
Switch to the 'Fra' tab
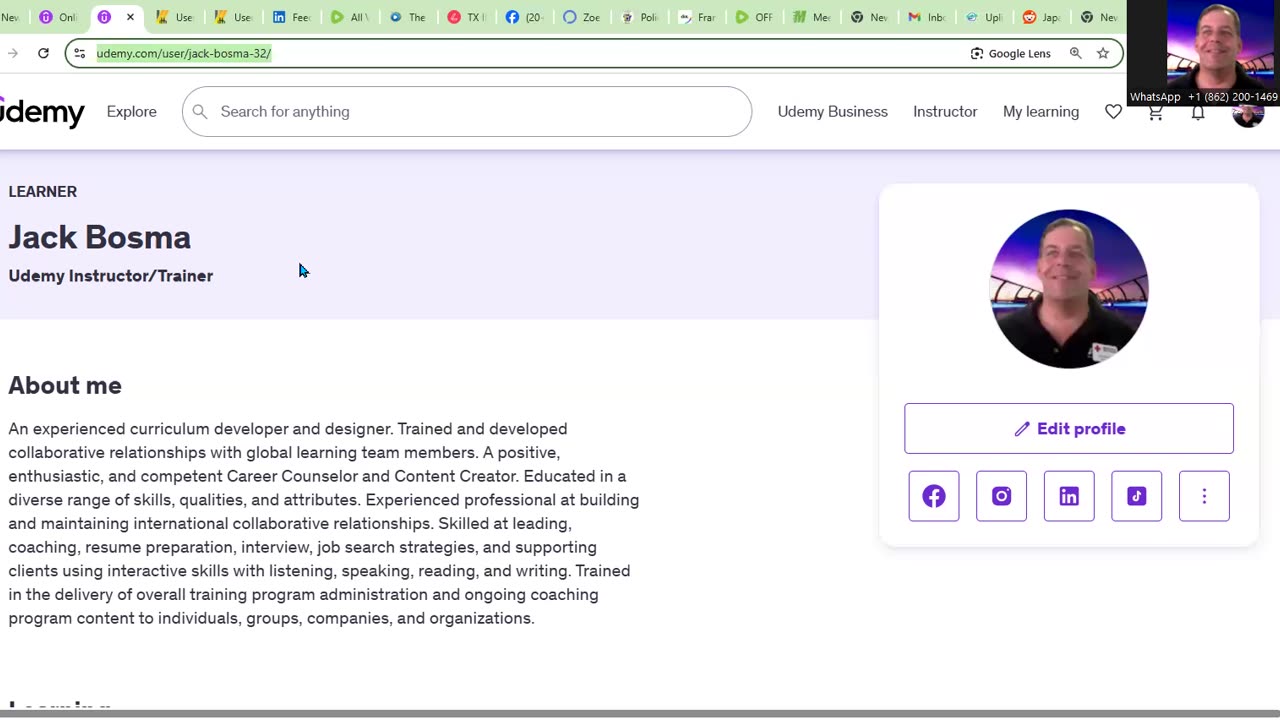click(x=698, y=17)
